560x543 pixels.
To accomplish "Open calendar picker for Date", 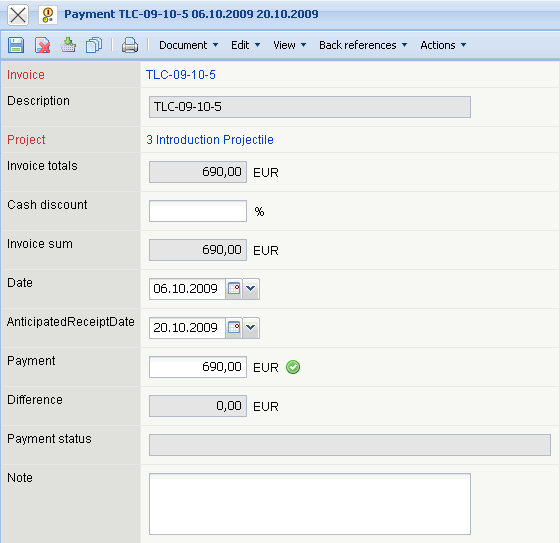I will tap(234, 289).
